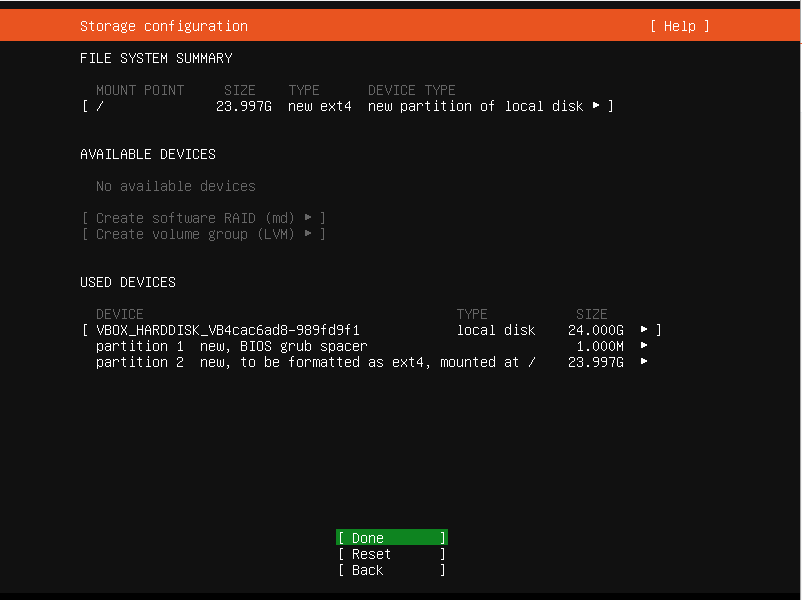Click DEVICE TYPE column header
Image resolution: width=802 pixels, height=600 pixels.
(x=411, y=91)
